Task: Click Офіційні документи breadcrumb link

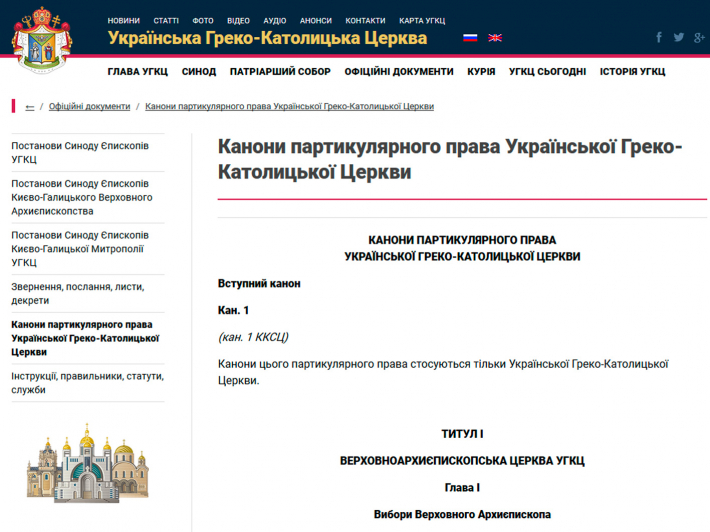Action: pyautogui.click(x=90, y=106)
